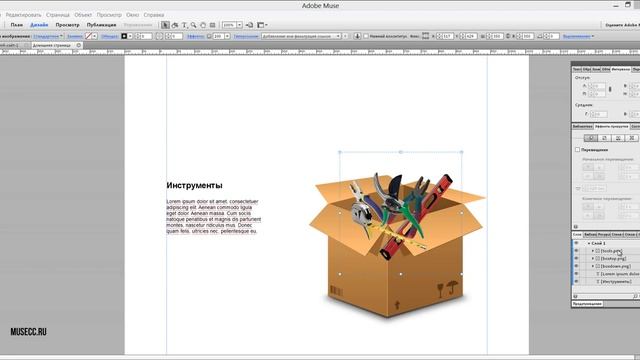
Task: Click the Публикация button
Action: tap(101, 25)
